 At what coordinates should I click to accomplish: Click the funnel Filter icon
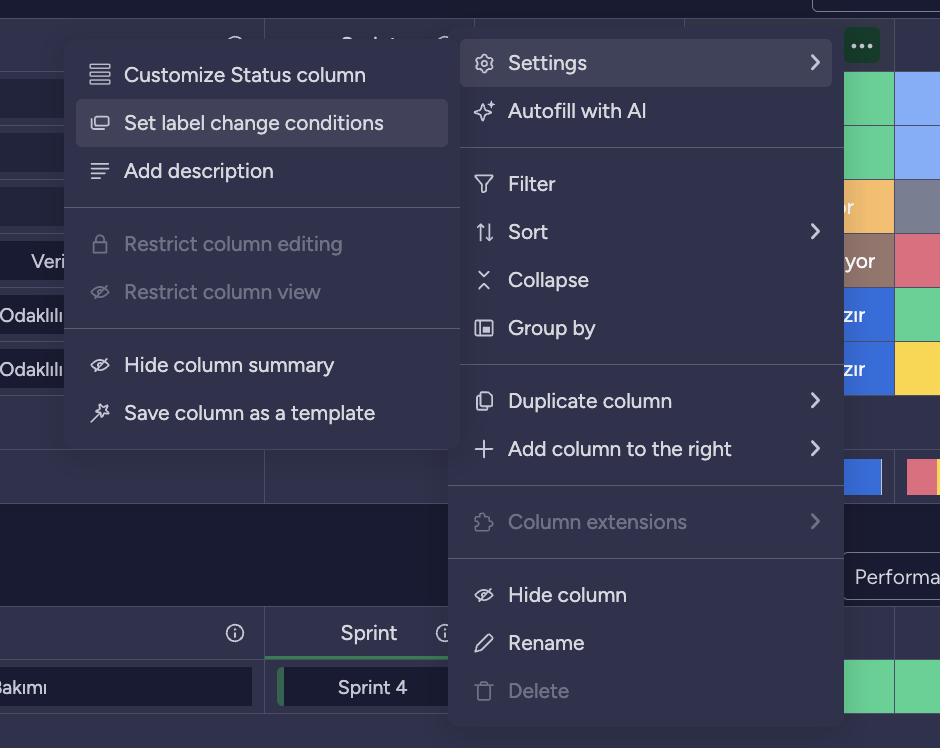[x=484, y=183]
